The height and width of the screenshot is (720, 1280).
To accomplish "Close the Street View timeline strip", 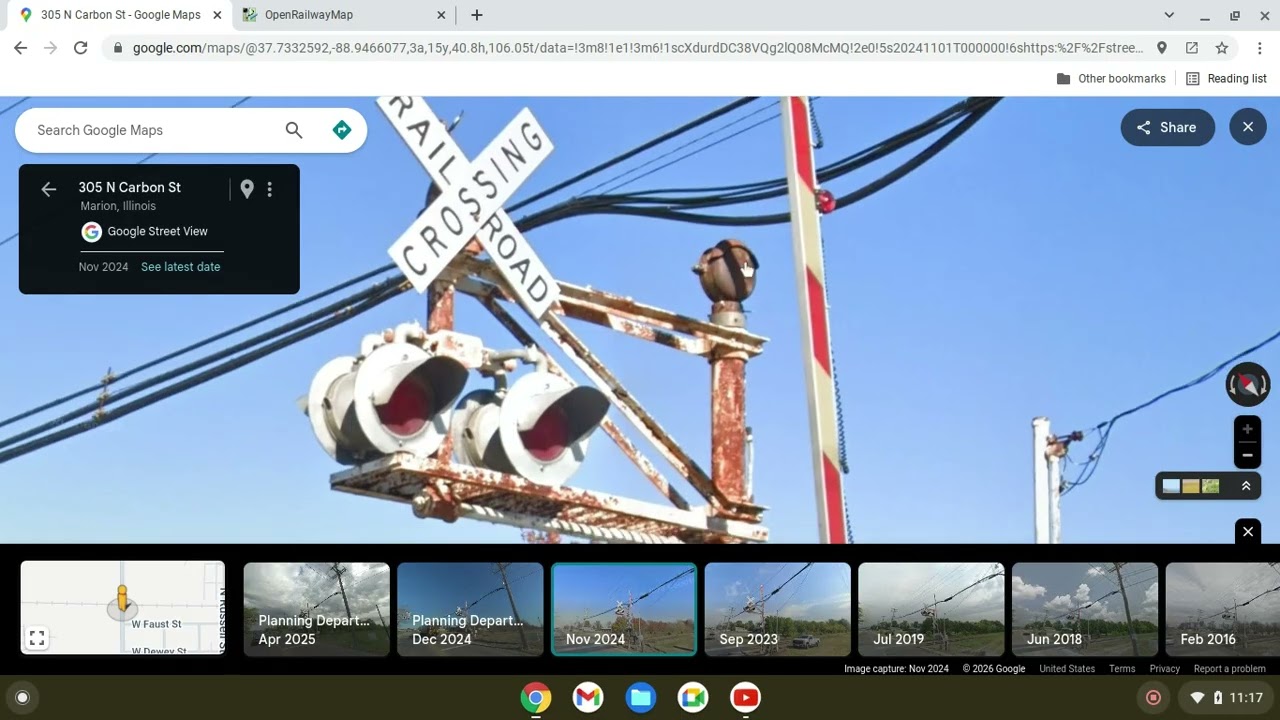I will 1248,532.
